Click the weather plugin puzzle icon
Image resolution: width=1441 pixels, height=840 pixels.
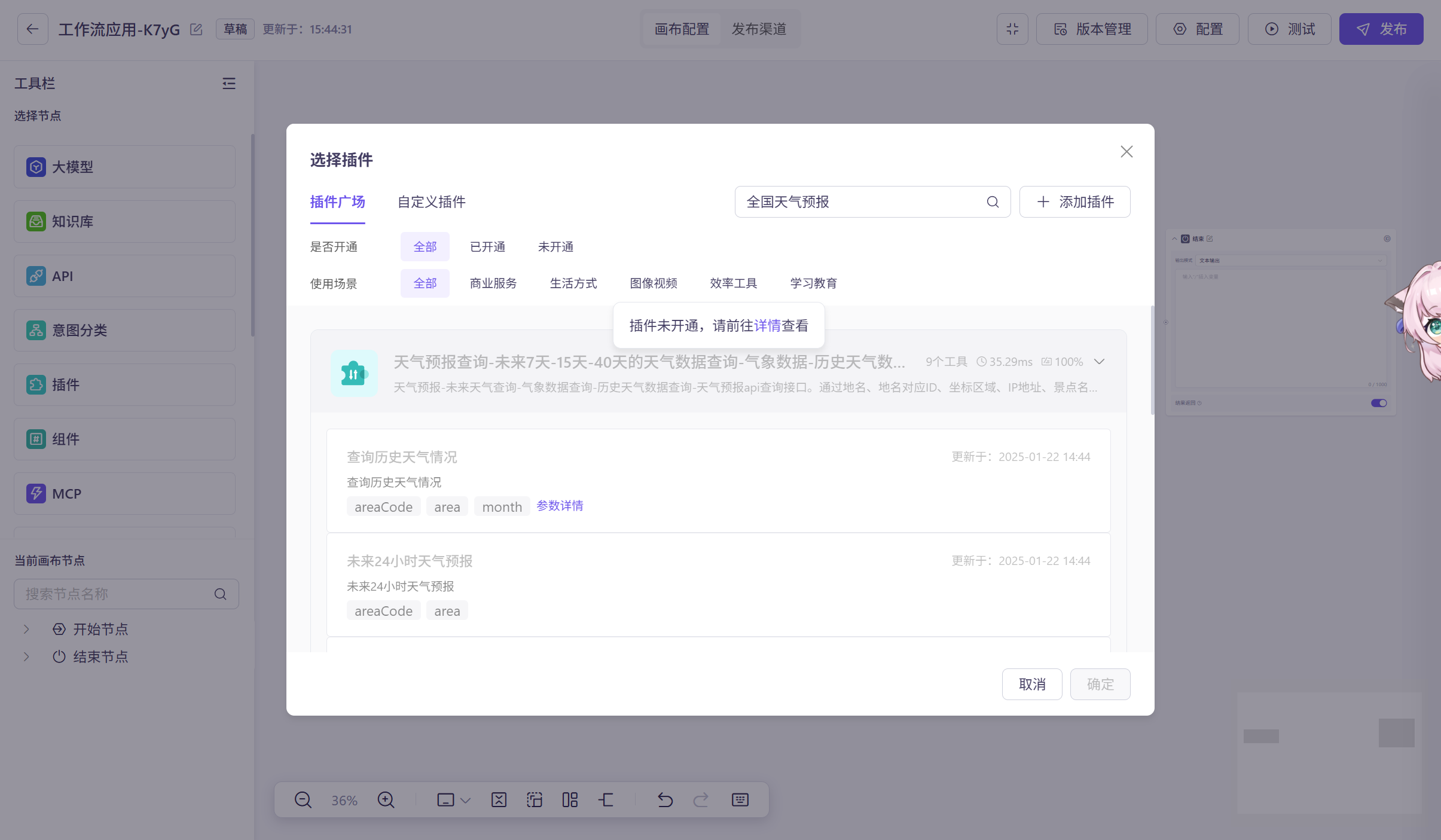(x=354, y=374)
